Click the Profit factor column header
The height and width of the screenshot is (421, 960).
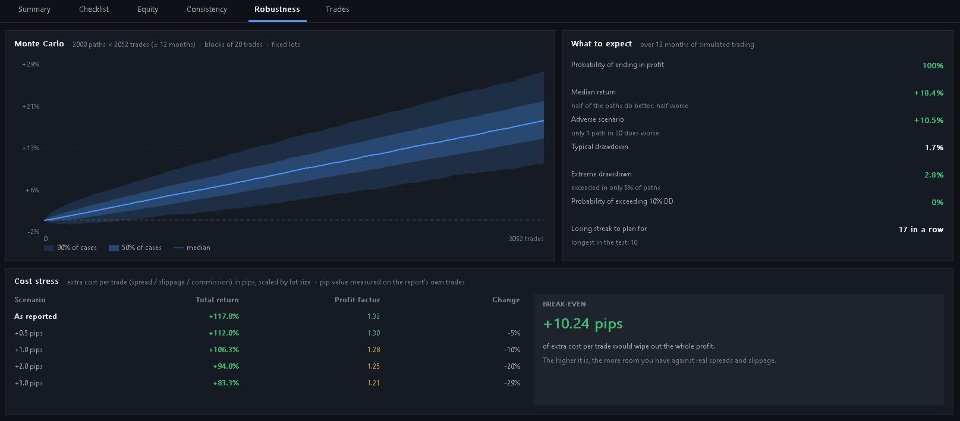pos(357,300)
